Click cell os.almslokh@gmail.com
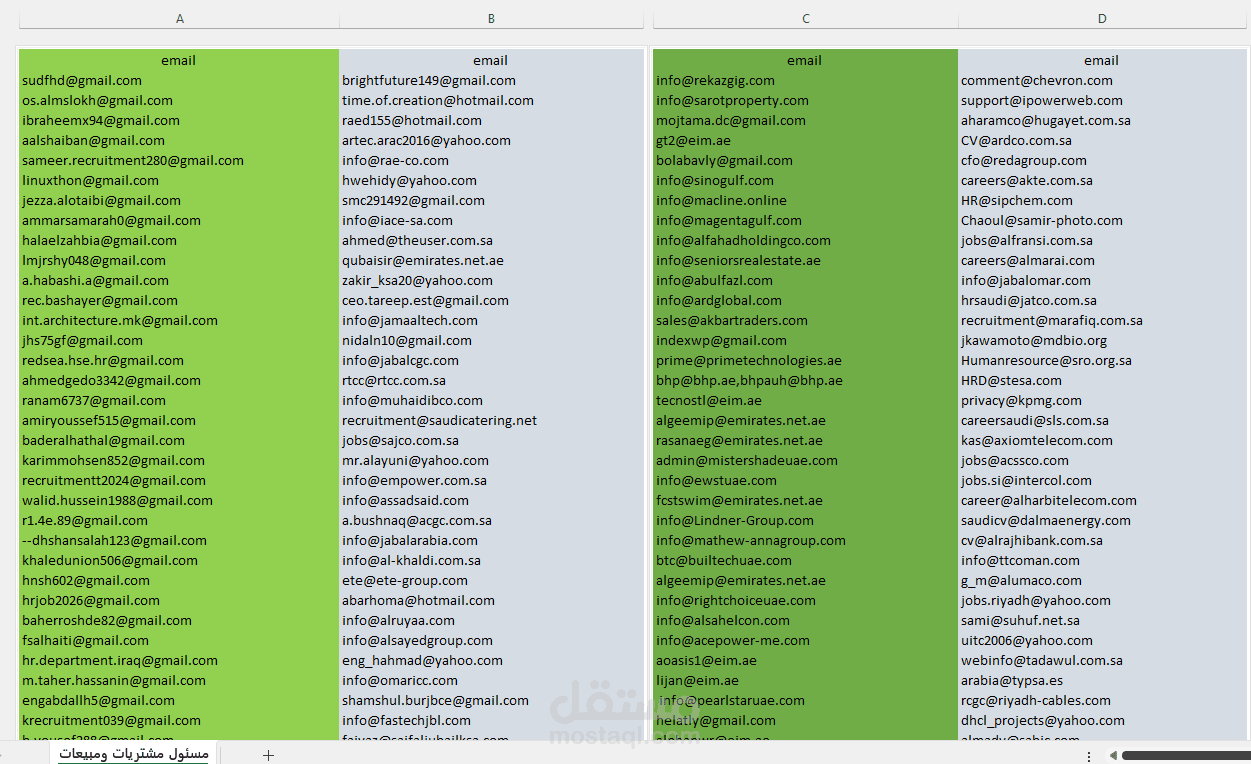This screenshot has width=1251, height=764. (x=179, y=100)
